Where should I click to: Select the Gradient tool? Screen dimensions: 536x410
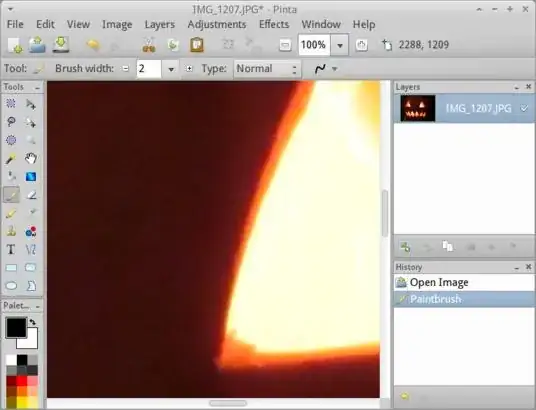click(x=31, y=177)
